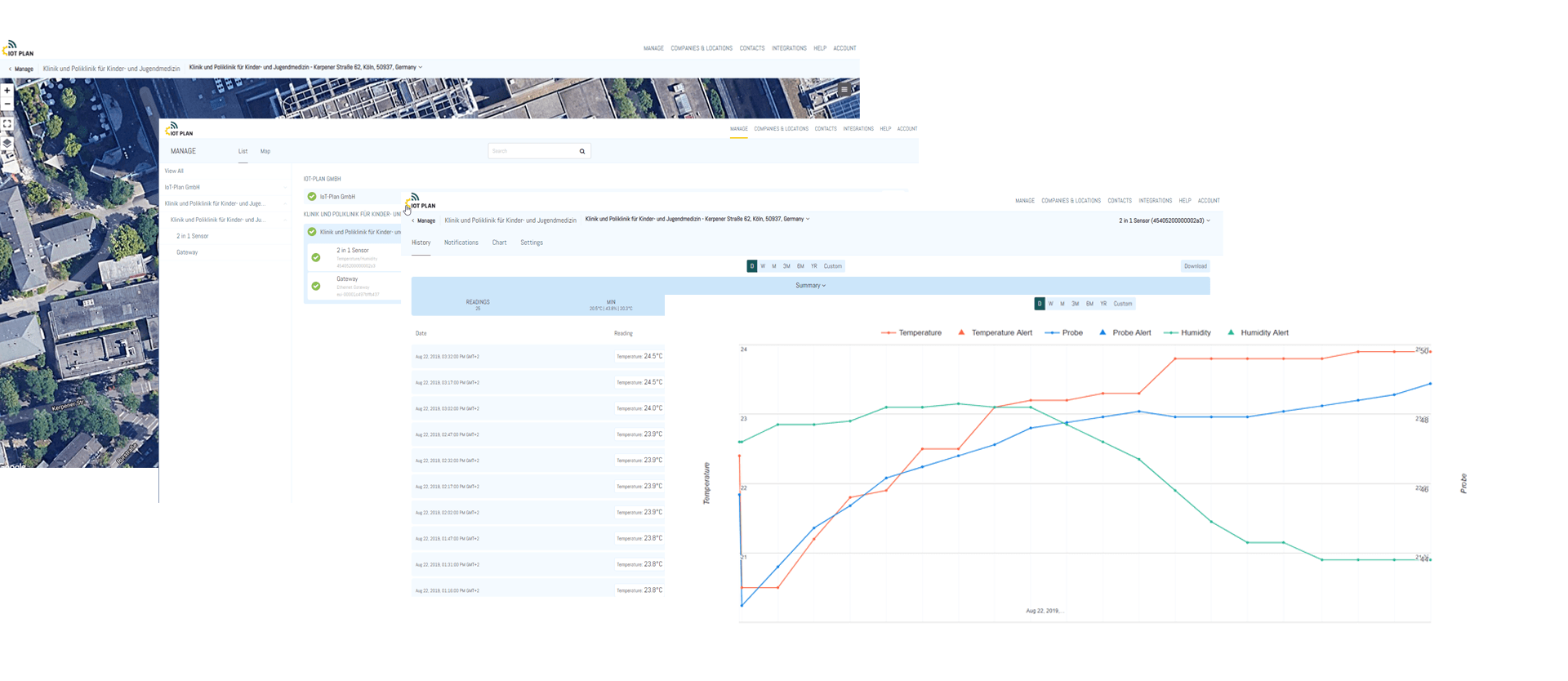This screenshot has width=1568, height=681.
Task: Click the IoT Plan logo in History window
Action: tap(421, 201)
